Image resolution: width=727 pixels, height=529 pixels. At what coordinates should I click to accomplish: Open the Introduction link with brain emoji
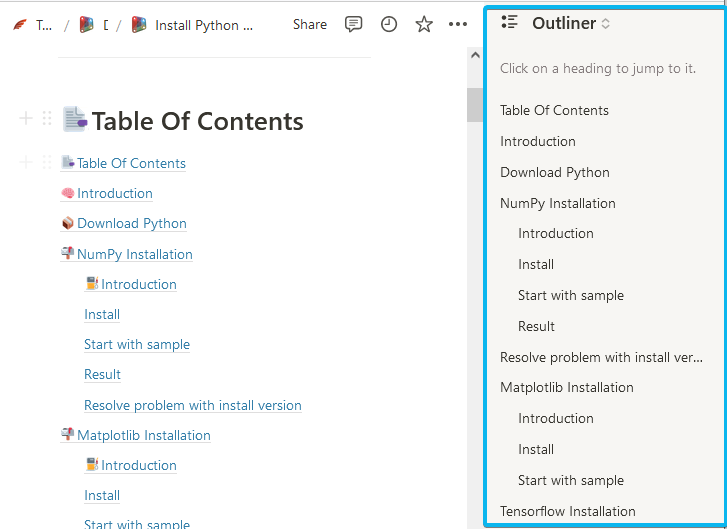coord(114,193)
